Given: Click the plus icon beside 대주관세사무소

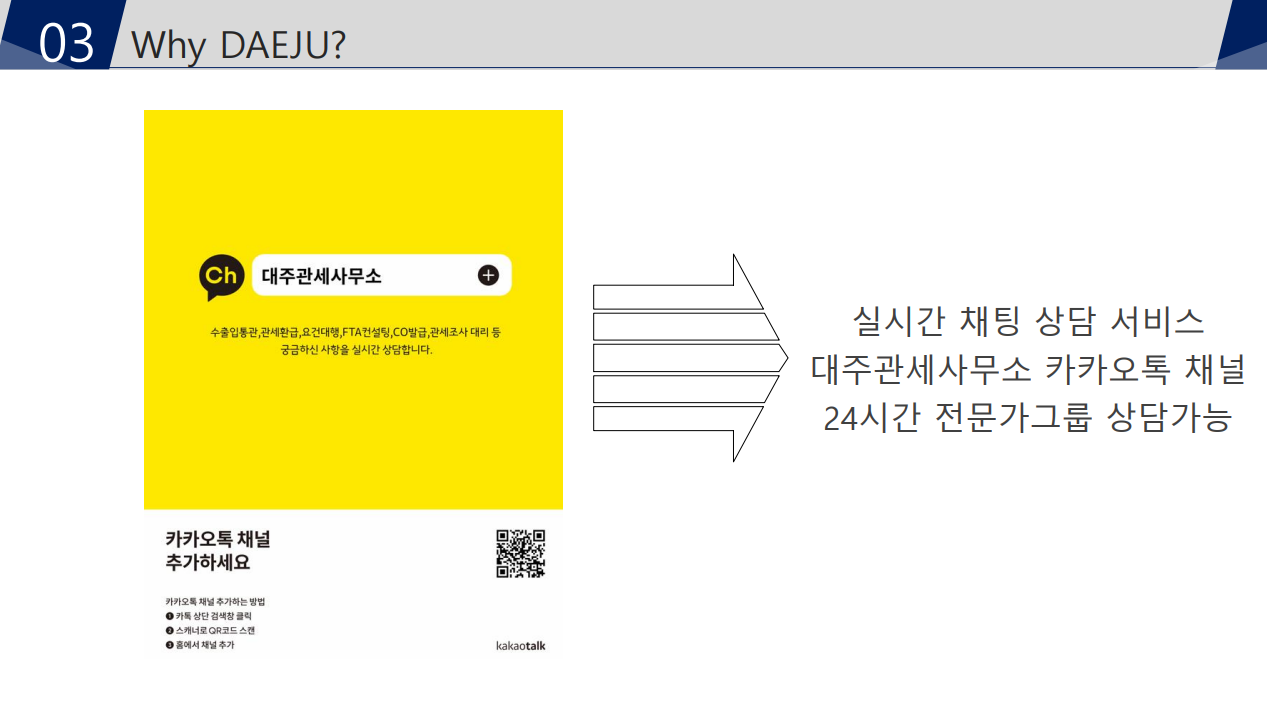Looking at the screenshot, I should [x=488, y=276].
